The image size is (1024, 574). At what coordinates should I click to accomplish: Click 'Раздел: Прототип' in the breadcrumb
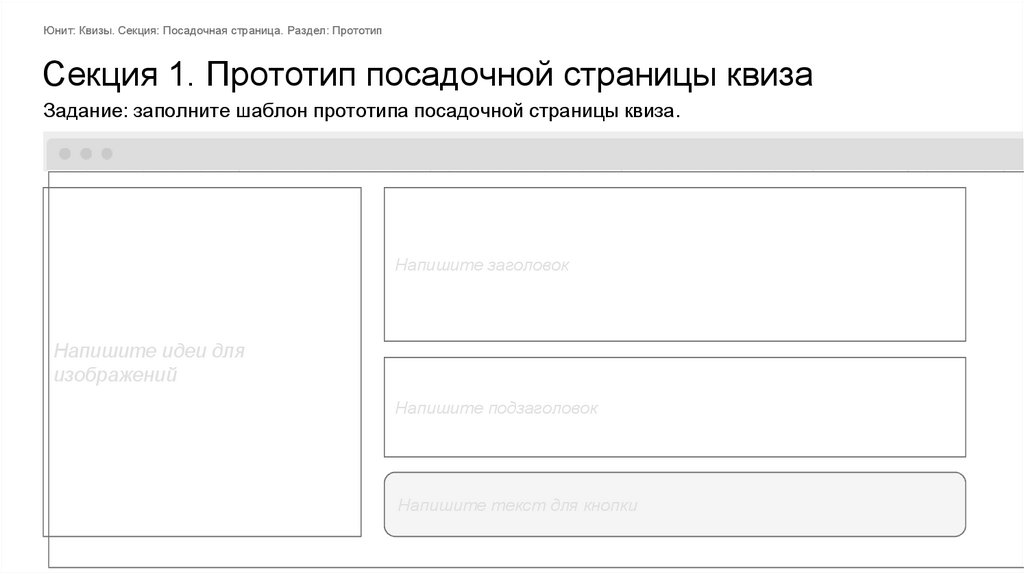tap(334, 32)
